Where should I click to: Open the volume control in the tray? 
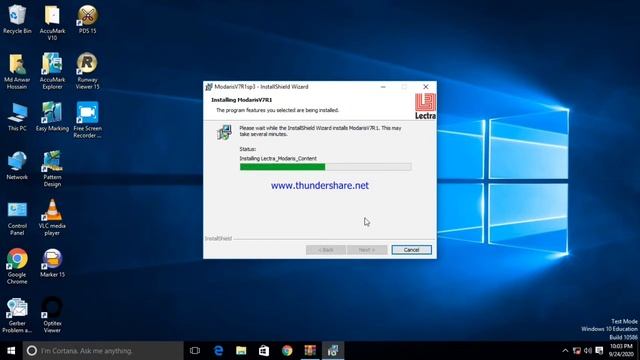(588, 351)
